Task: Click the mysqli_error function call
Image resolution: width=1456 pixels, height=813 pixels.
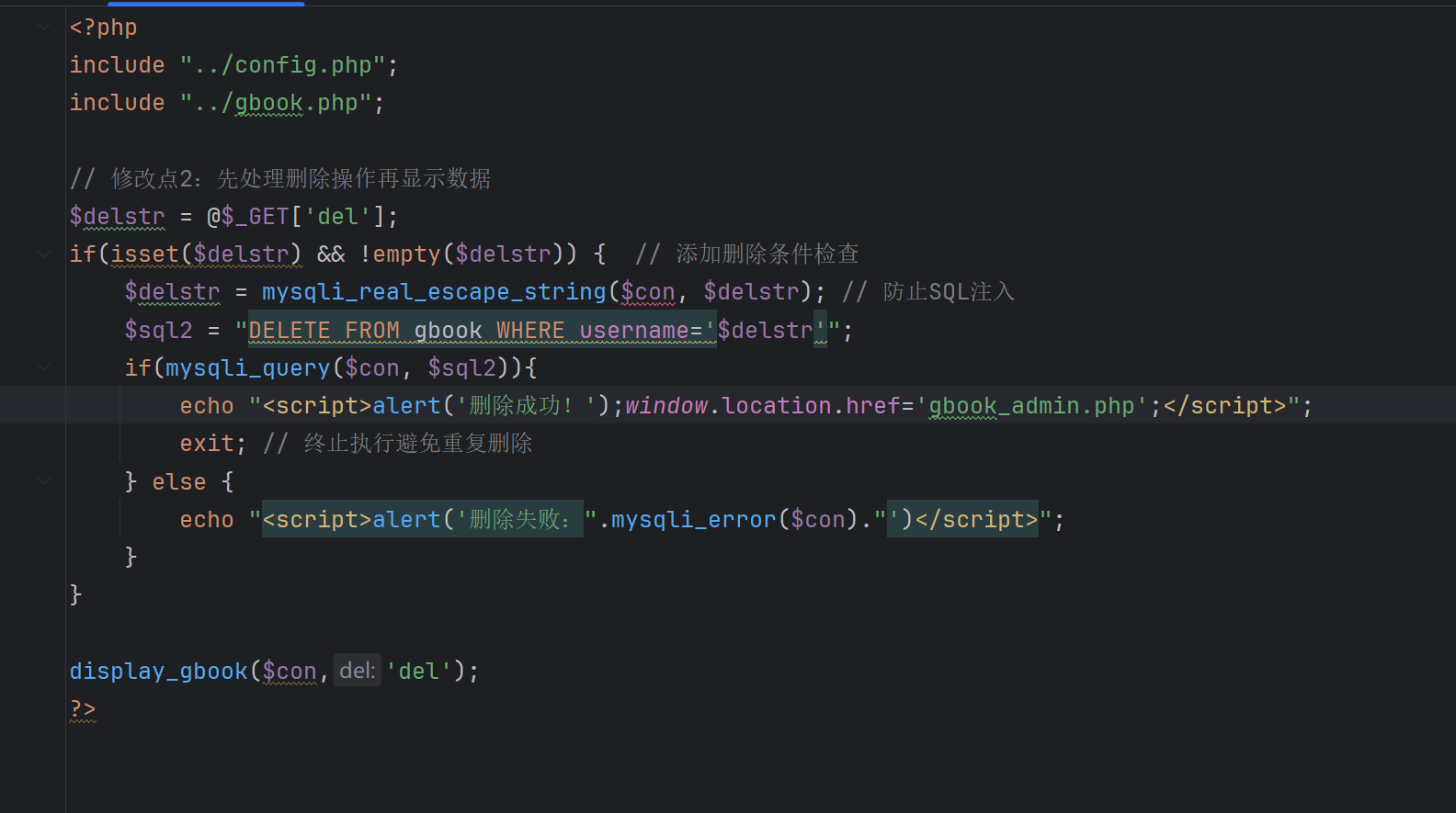Action: coord(694,520)
